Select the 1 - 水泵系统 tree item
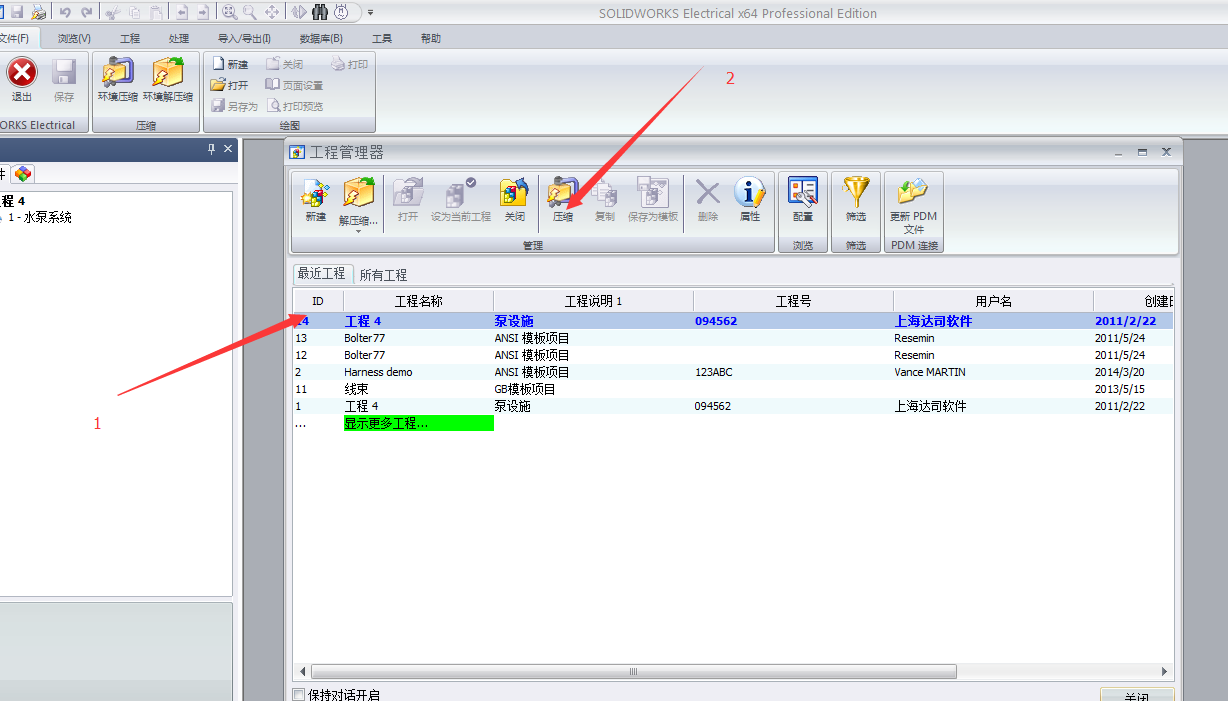The height and width of the screenshot is (701, 1228). click(40, 217)
